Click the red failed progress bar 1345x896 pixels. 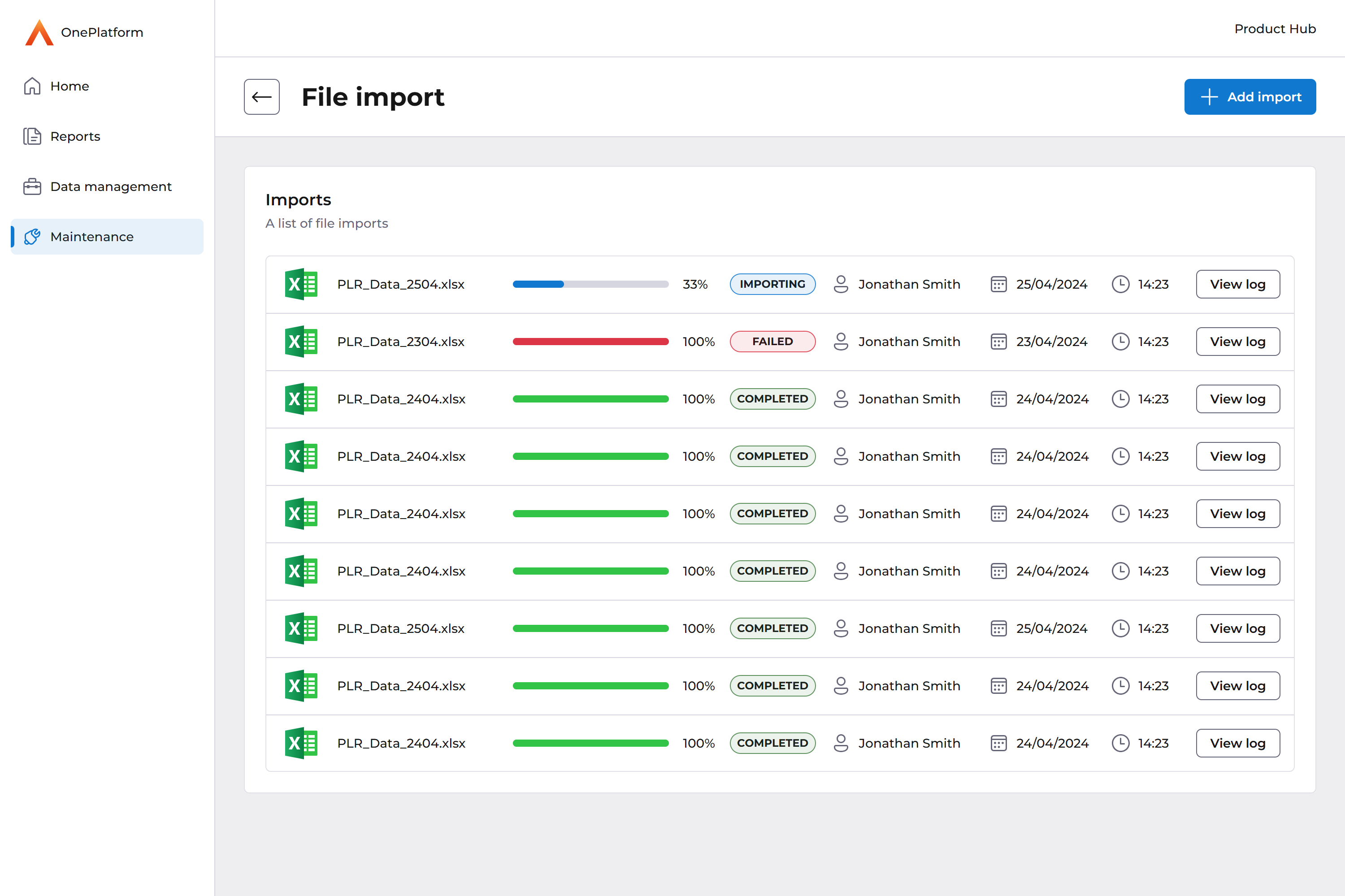click(590, 342)
